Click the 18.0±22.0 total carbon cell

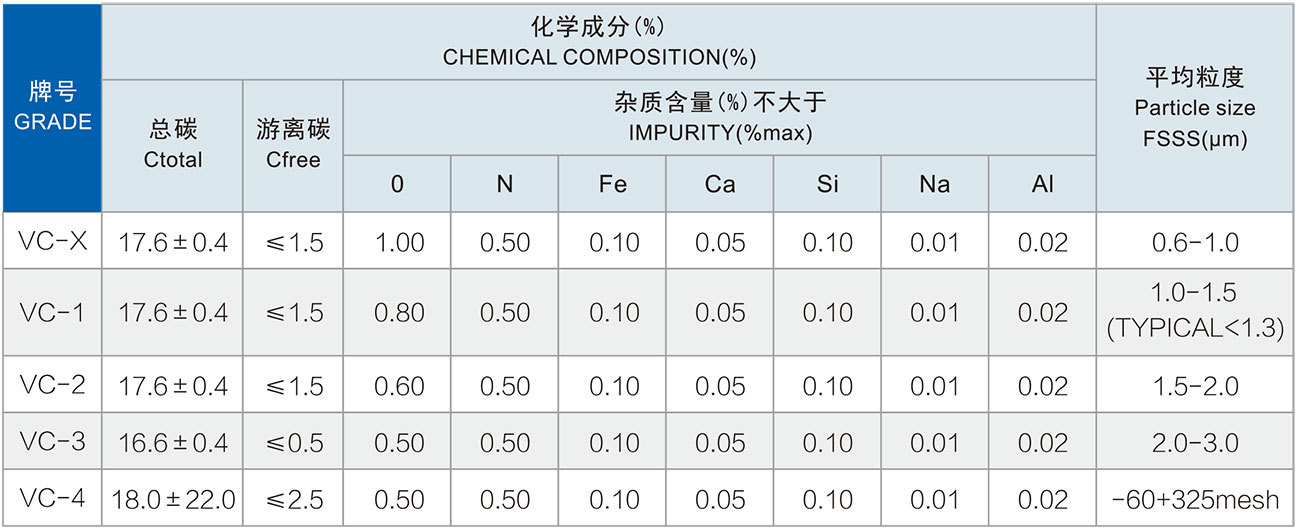click(173, 499)
